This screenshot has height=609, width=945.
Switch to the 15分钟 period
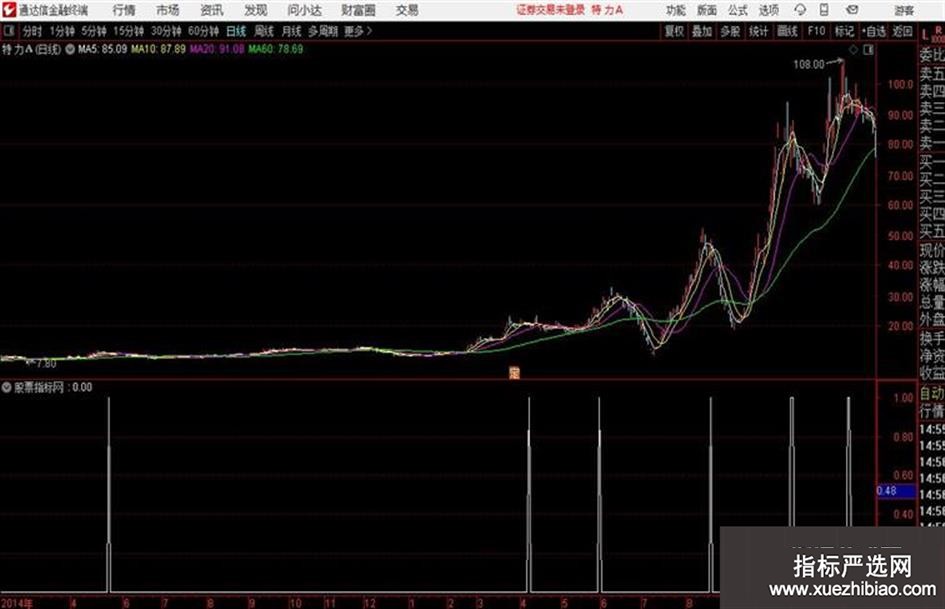point(129,31)
